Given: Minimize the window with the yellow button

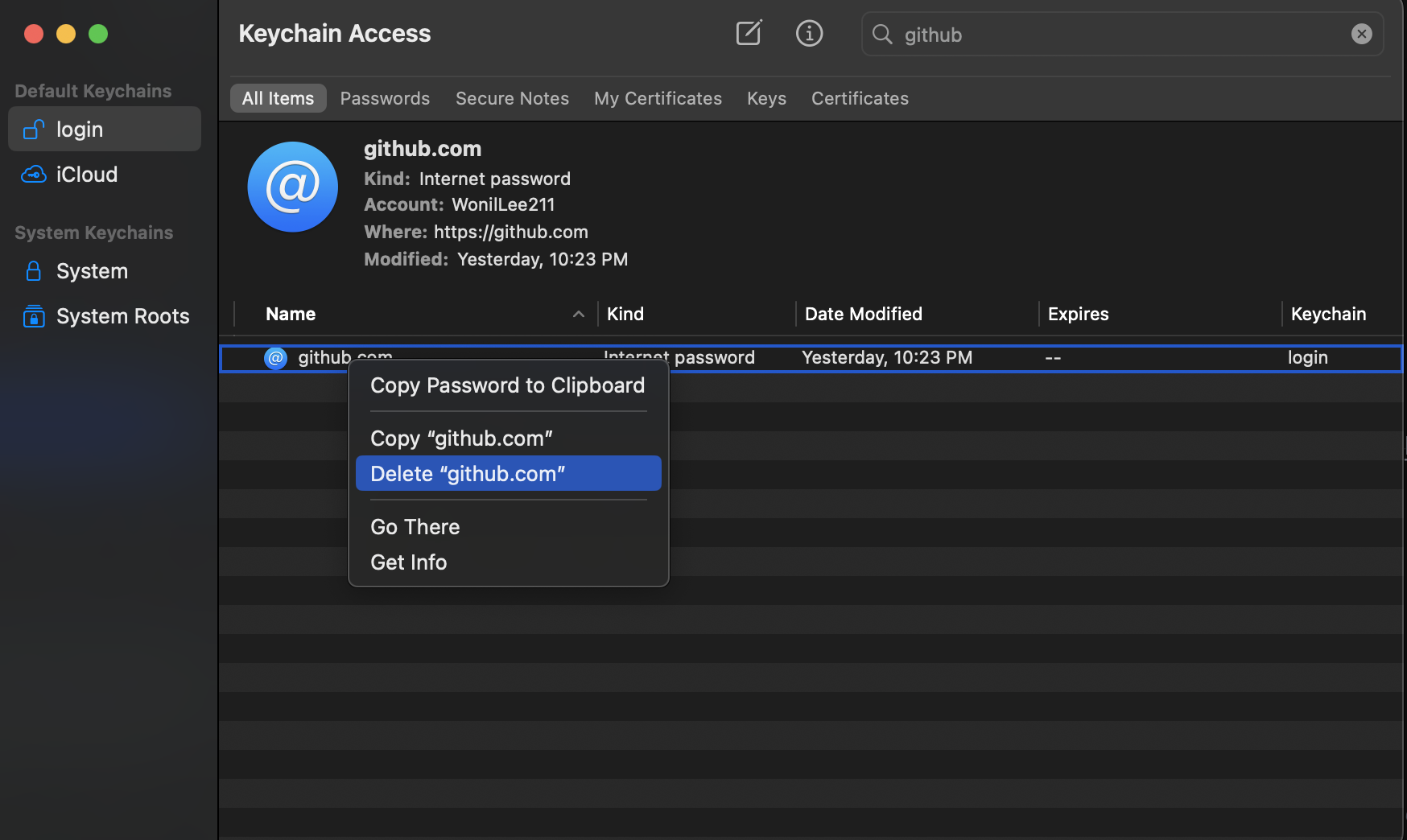Looking at the screenshot, I should point(66,34).
